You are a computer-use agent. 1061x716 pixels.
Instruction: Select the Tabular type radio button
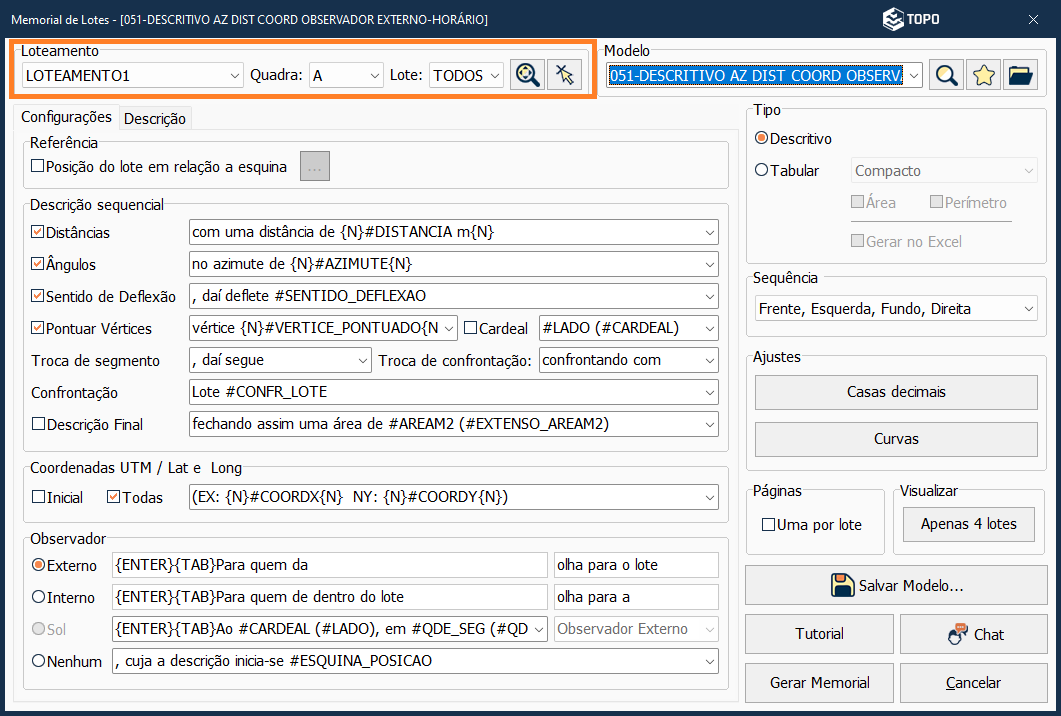762,171
